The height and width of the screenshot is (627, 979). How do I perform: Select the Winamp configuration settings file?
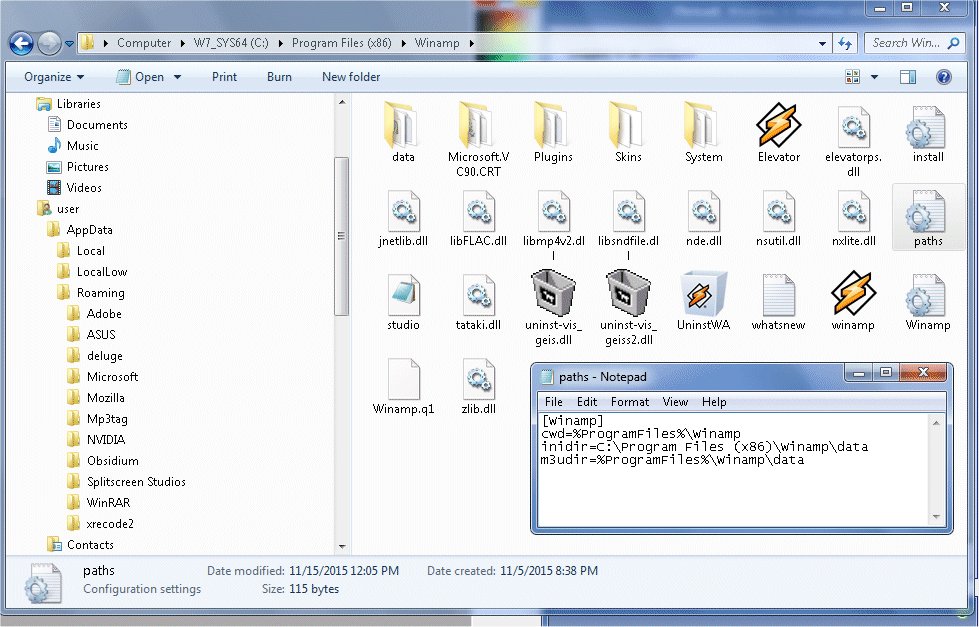928,301
